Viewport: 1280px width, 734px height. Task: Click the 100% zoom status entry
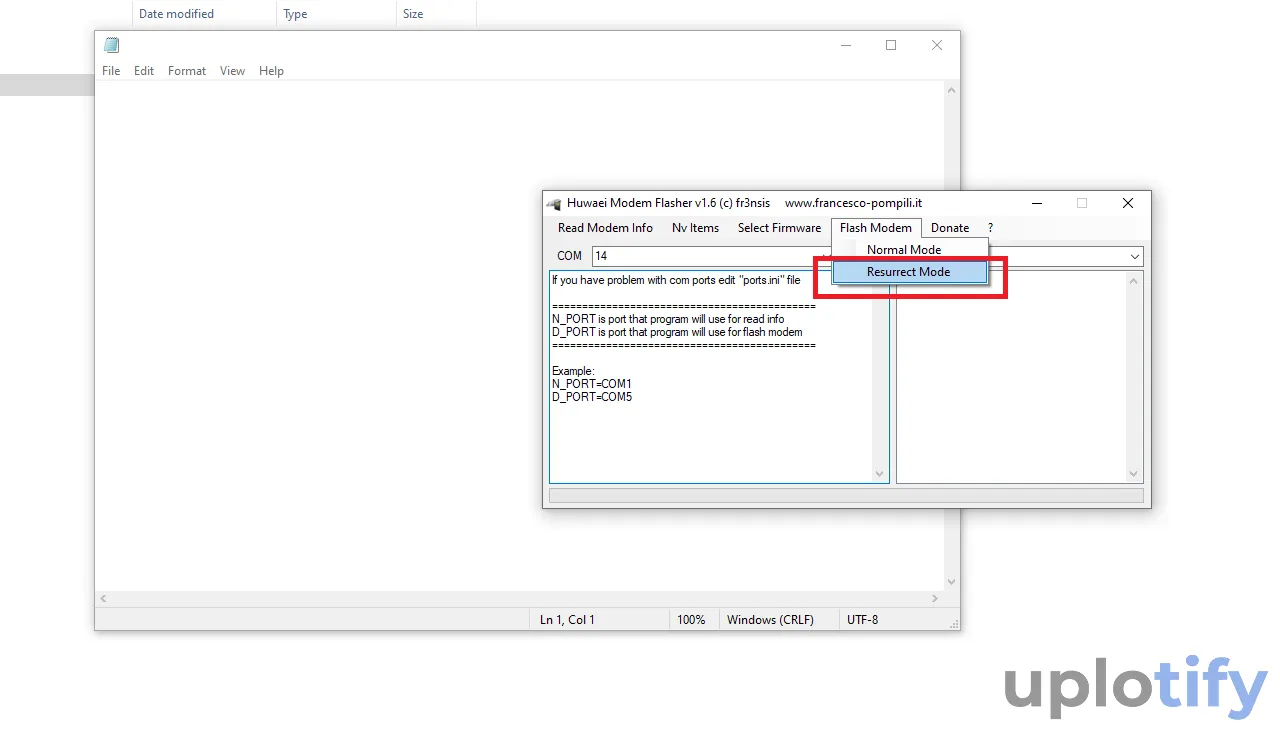tap(691, 620)
